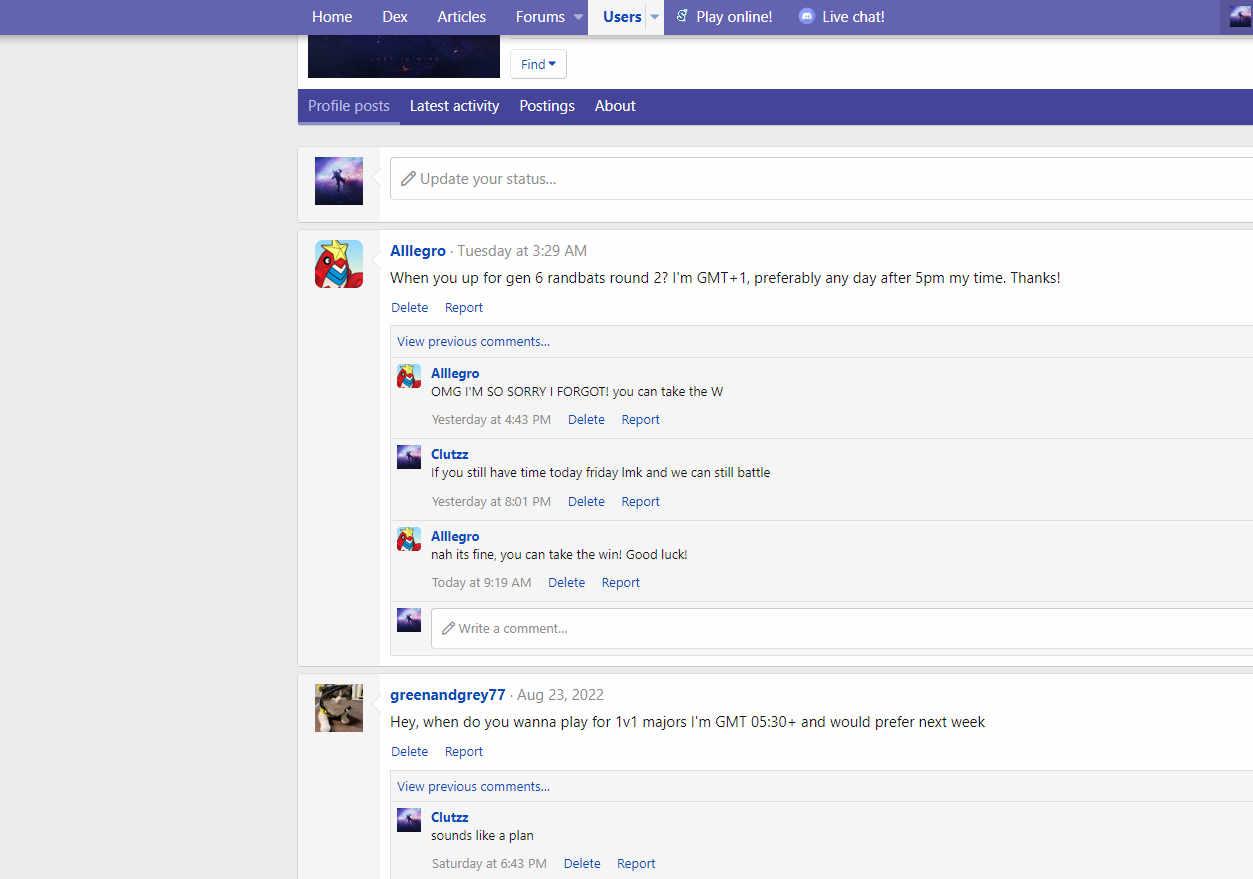This screenshot has width=1253, height=879.
Task: Switch to the Latest activity tab
Action: [454, 106]
